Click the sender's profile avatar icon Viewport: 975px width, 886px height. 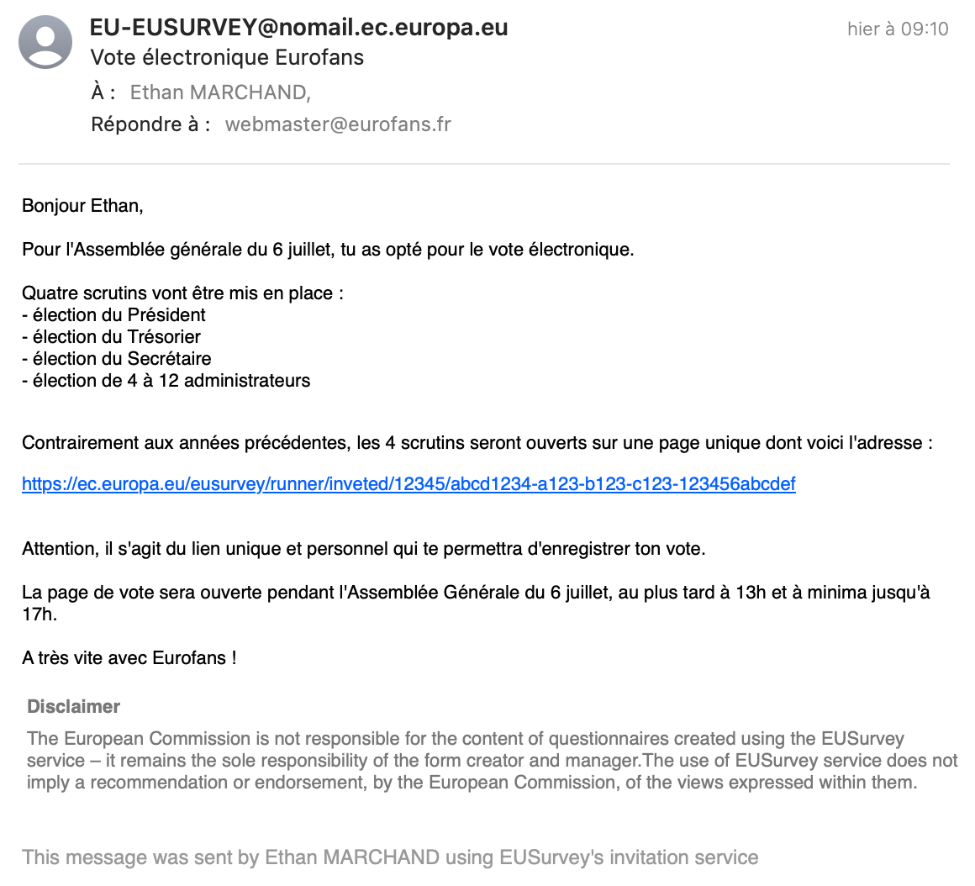[x=46, y=43]
